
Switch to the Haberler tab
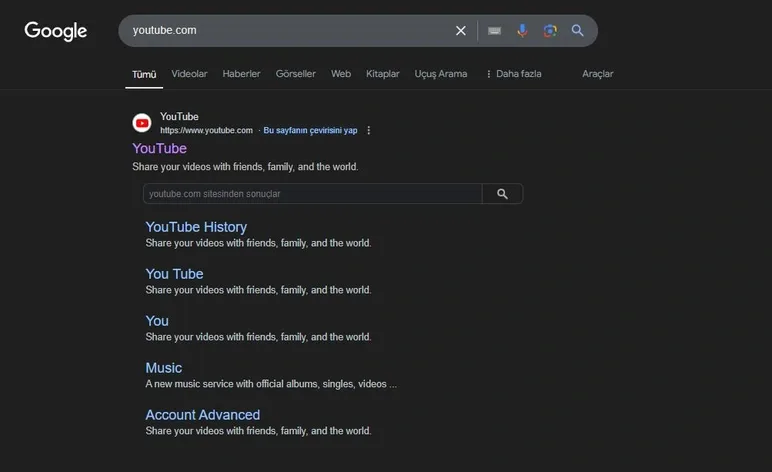pyautogui.click(x=241, y=74)
